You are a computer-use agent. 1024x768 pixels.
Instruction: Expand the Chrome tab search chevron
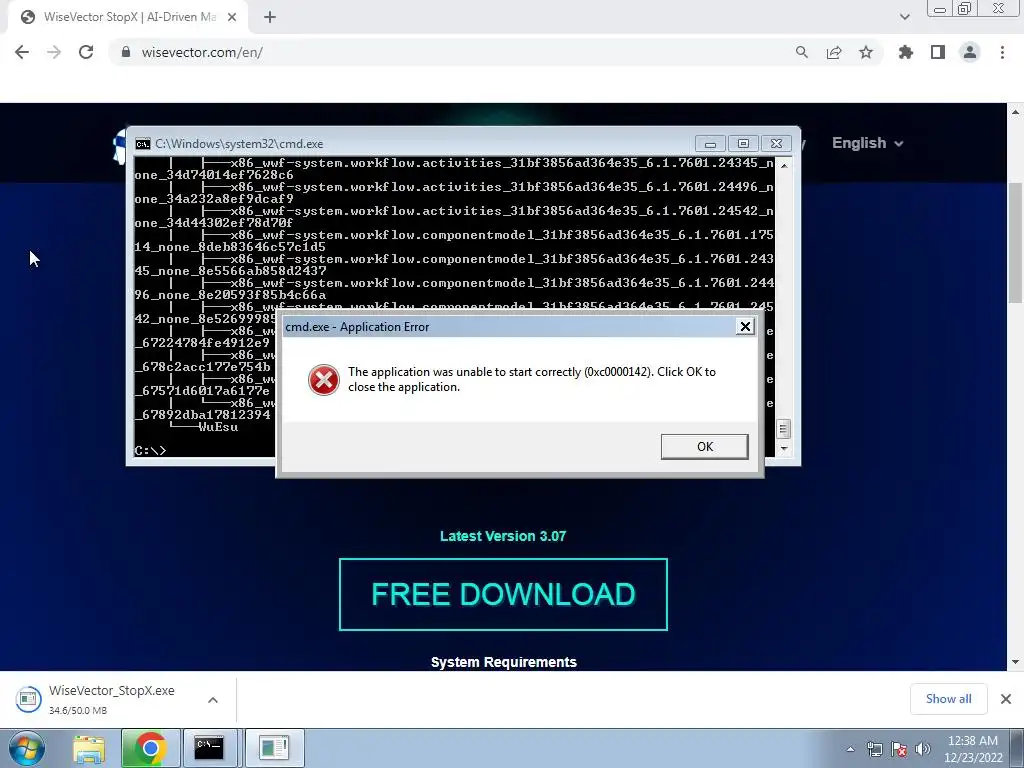click(x=904, y=17)
